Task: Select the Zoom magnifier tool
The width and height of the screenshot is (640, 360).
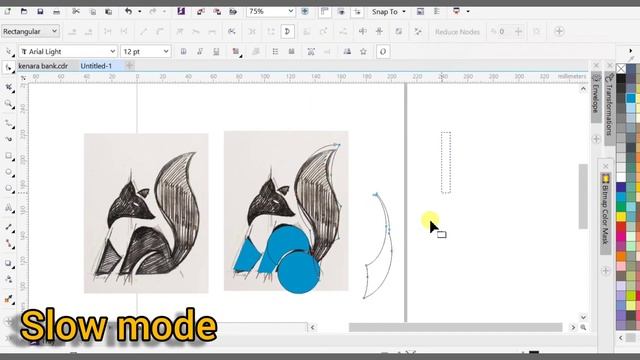Action: point(9,104)
